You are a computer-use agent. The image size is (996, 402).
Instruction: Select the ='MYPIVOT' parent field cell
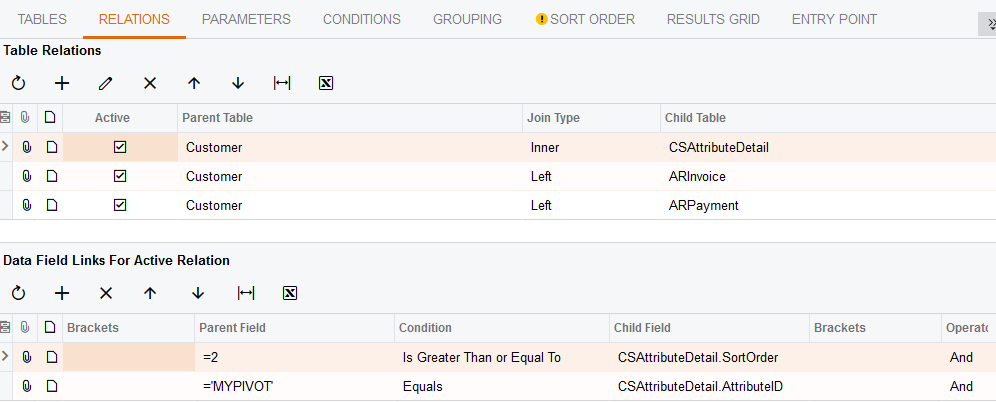point(295,387)
